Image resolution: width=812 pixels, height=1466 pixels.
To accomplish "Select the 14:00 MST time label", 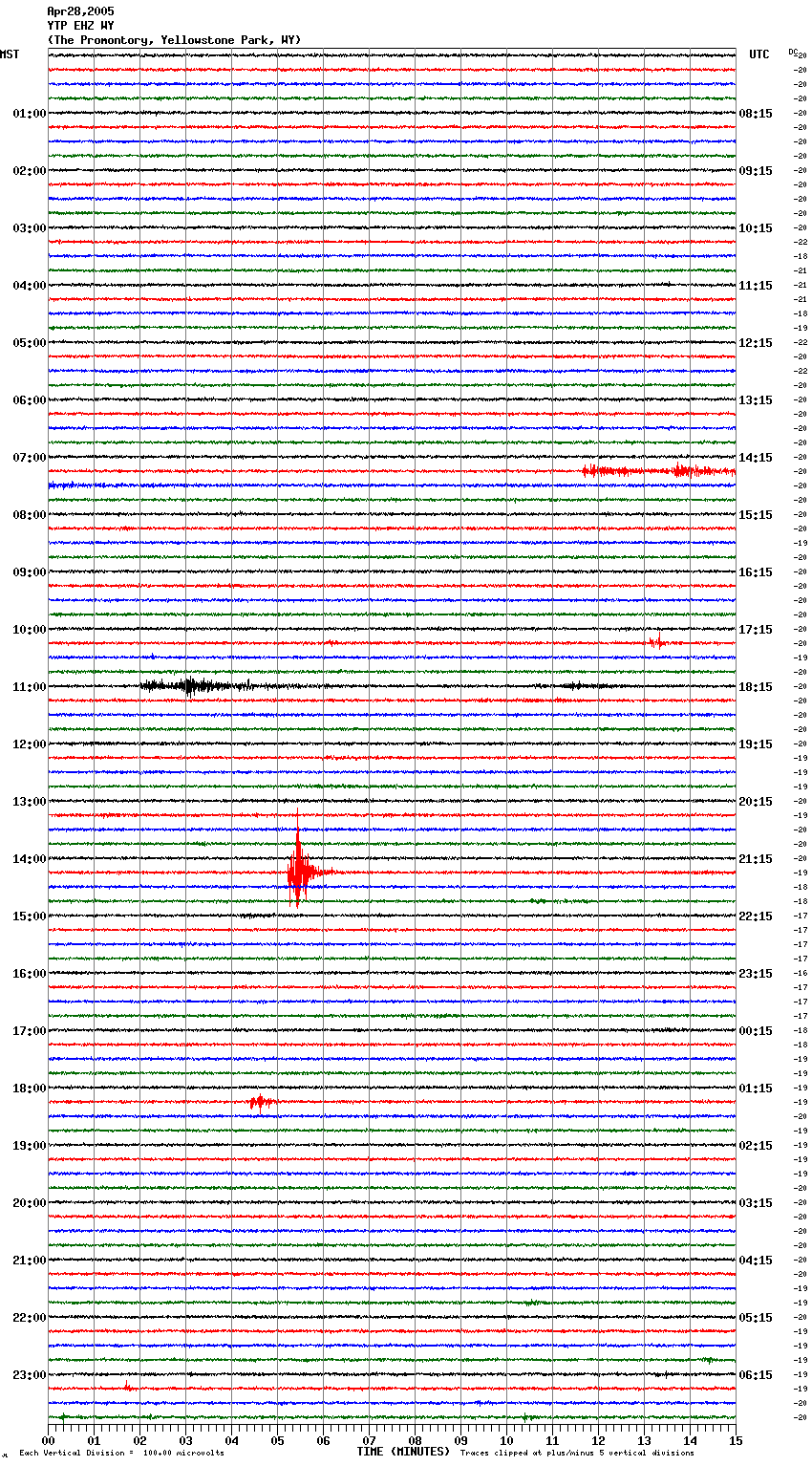I will click(29, 859).
